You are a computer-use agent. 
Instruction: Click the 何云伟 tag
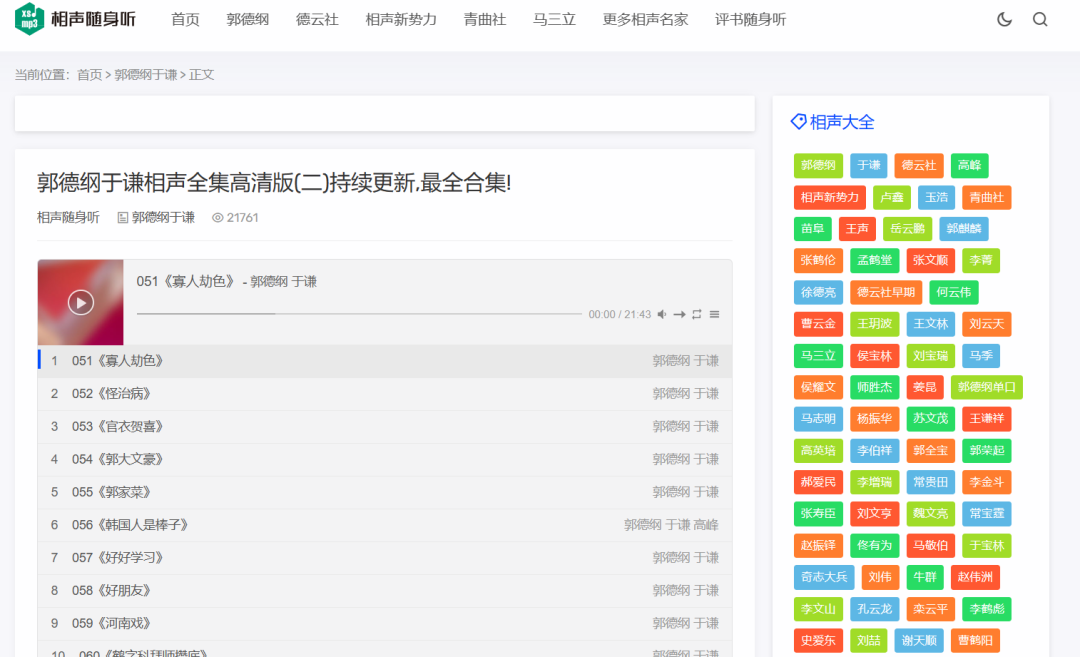(x=953, y=293)
